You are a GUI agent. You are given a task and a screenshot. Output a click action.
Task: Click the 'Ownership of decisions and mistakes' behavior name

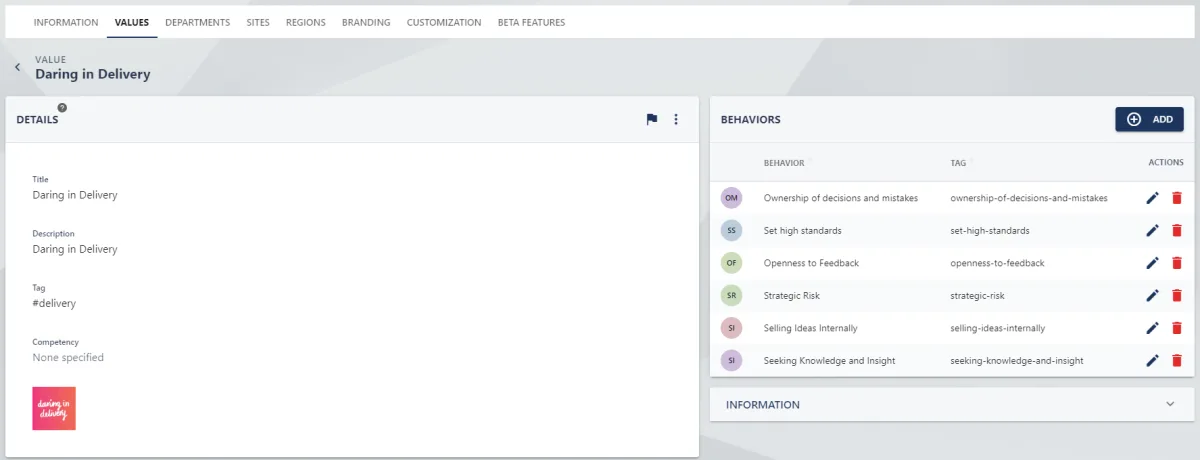click(840, 198)
